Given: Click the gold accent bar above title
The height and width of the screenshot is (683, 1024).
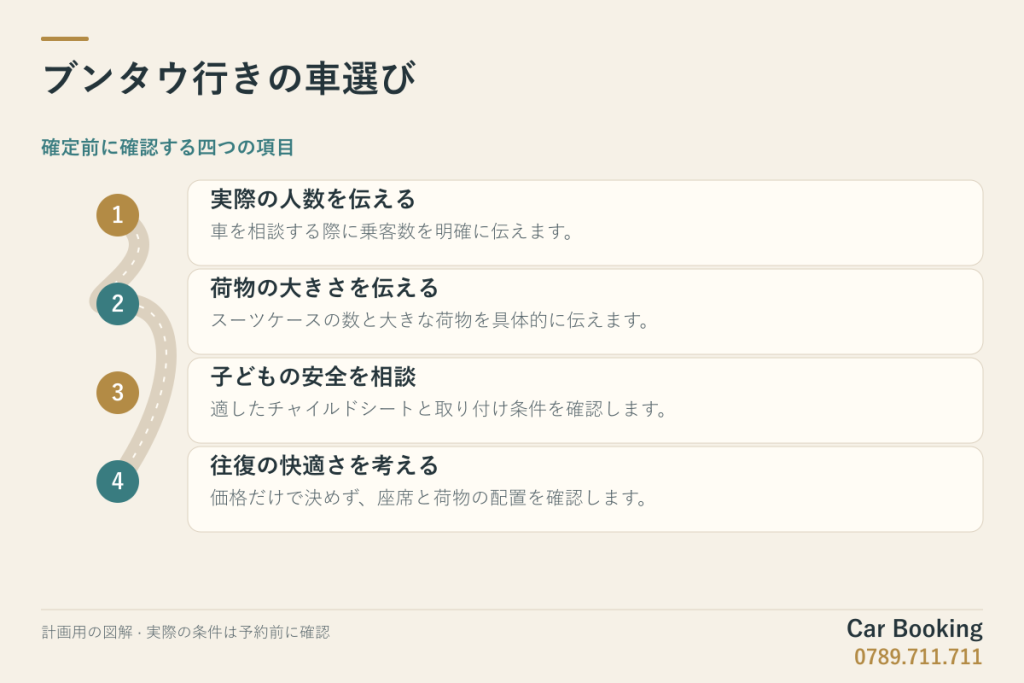Looking at the screenshot, I should click(65, 39).
